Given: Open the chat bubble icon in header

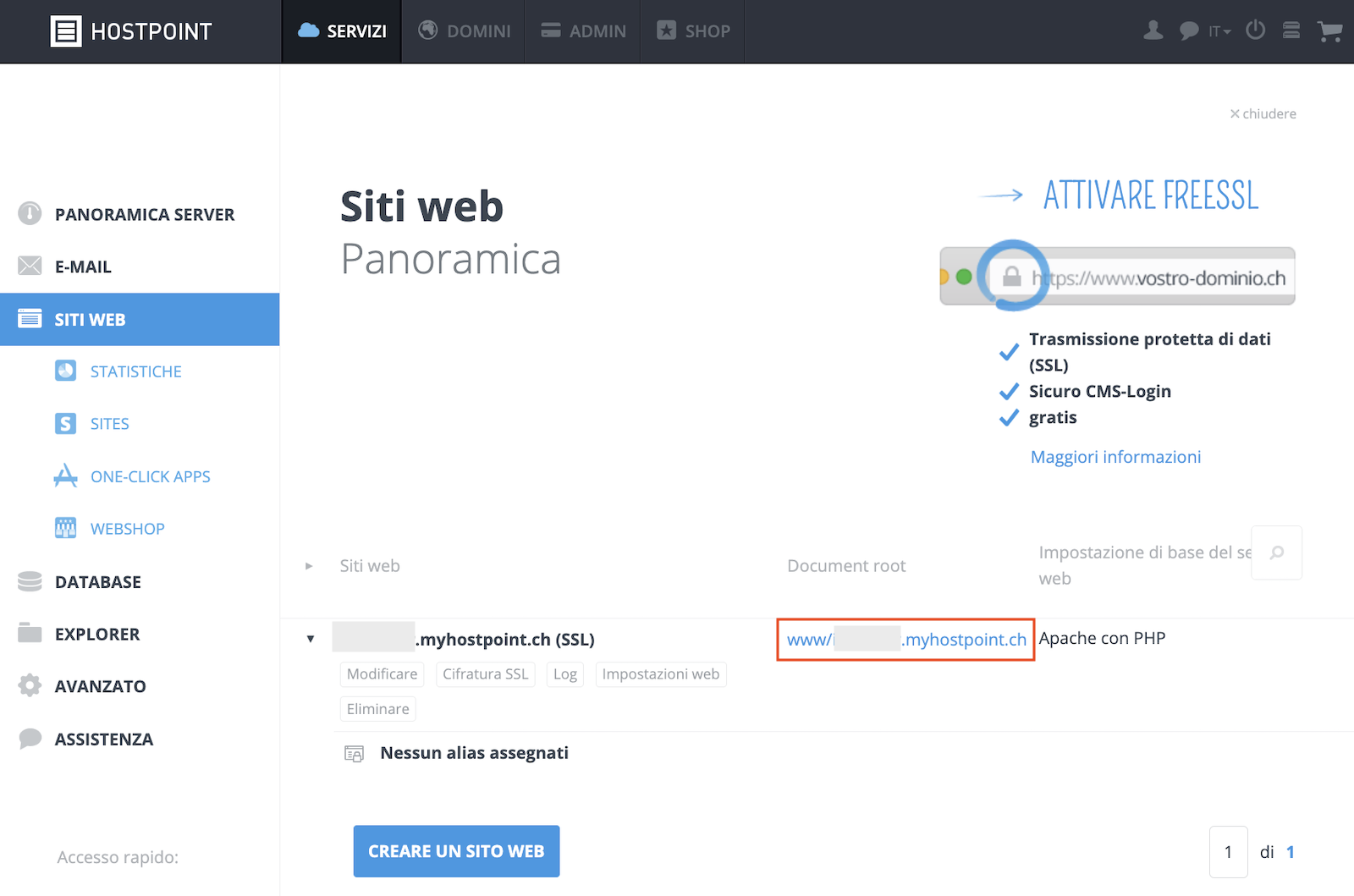Looking at the screenshot, I should tap(1189, 31).
